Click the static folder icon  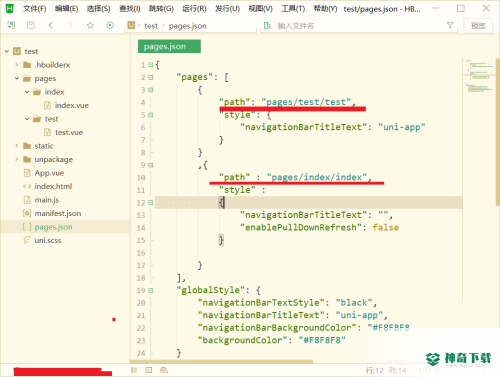point(27,146)
